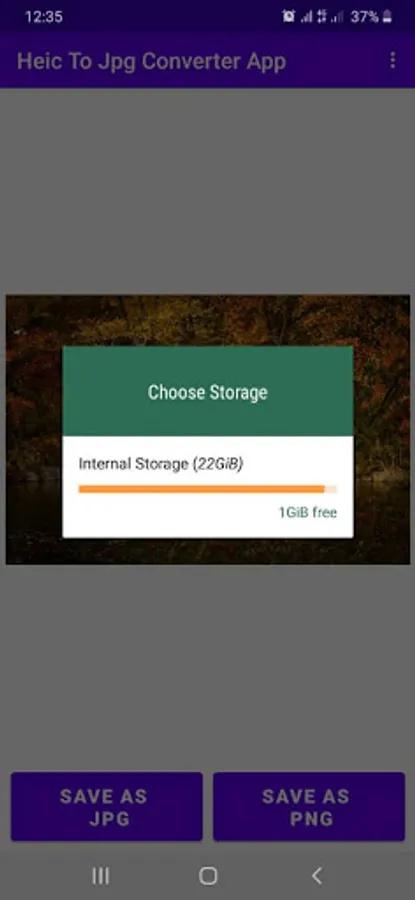Viewport: 415px width, 900px height.
Task: Dismiss dialog by tapping gray area below image
Action: click(207, 666)
